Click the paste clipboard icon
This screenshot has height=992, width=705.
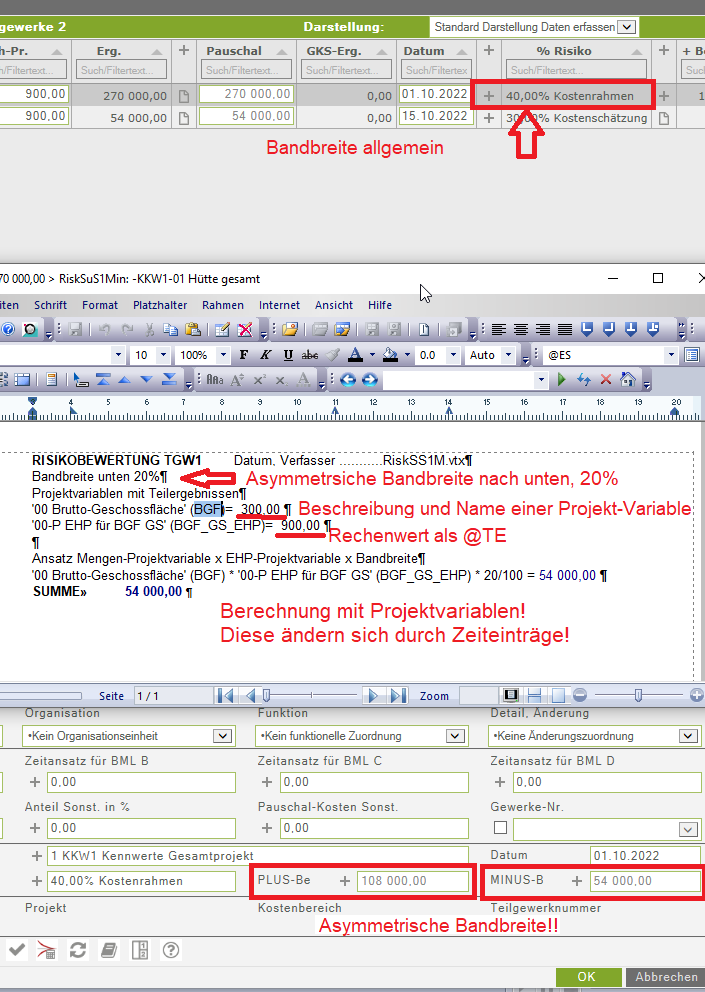(x=192, y=329)
